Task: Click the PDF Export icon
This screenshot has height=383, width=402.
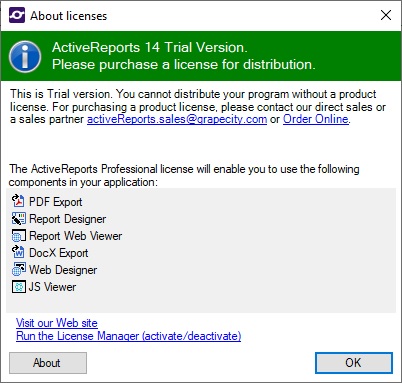Action: point(18,201)
